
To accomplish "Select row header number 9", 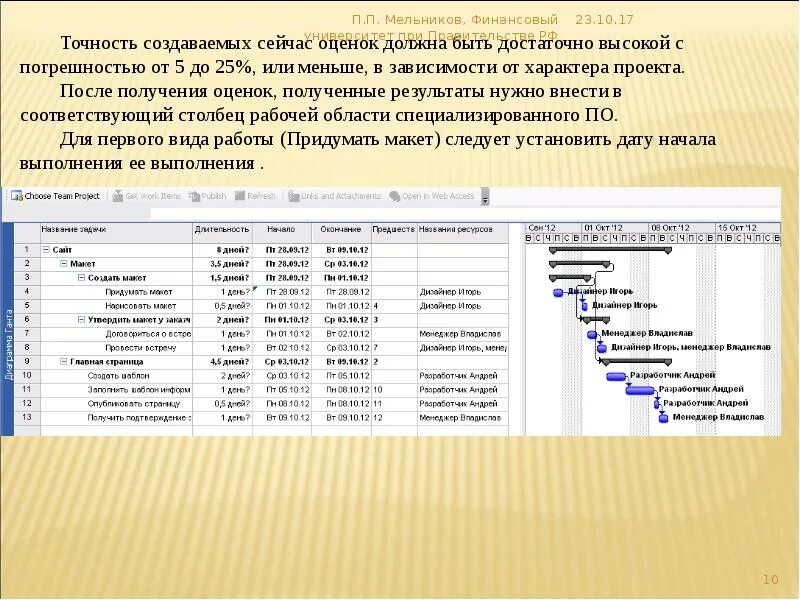I will [x=27, y=362].
